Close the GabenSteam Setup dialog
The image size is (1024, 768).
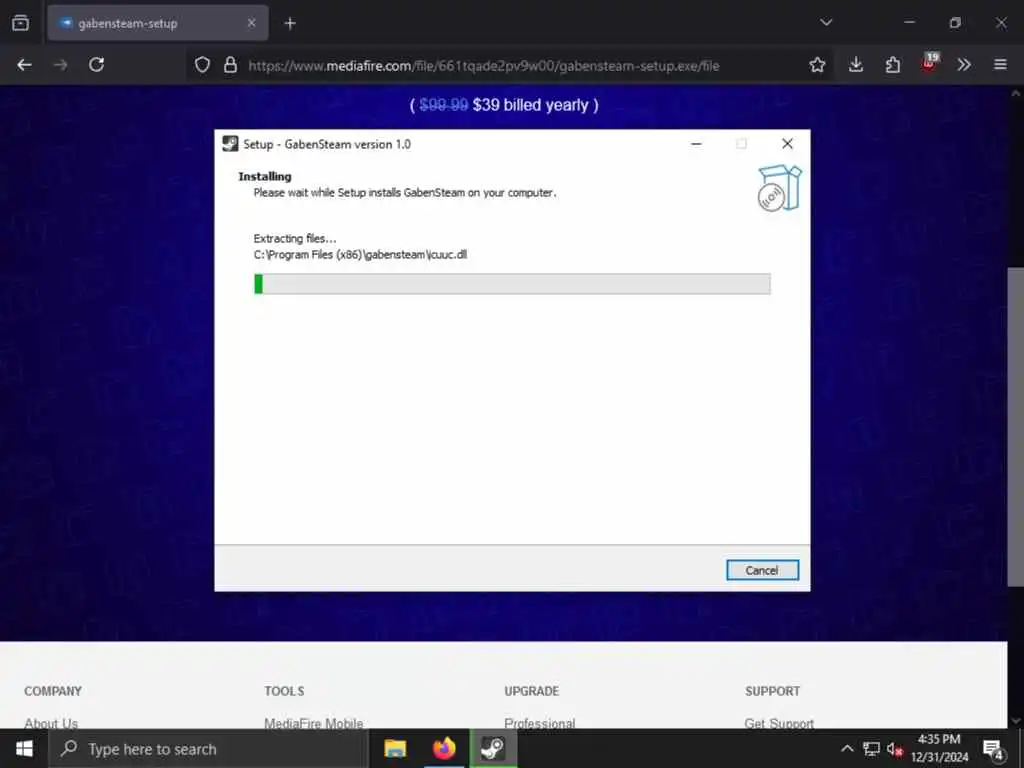788,144
